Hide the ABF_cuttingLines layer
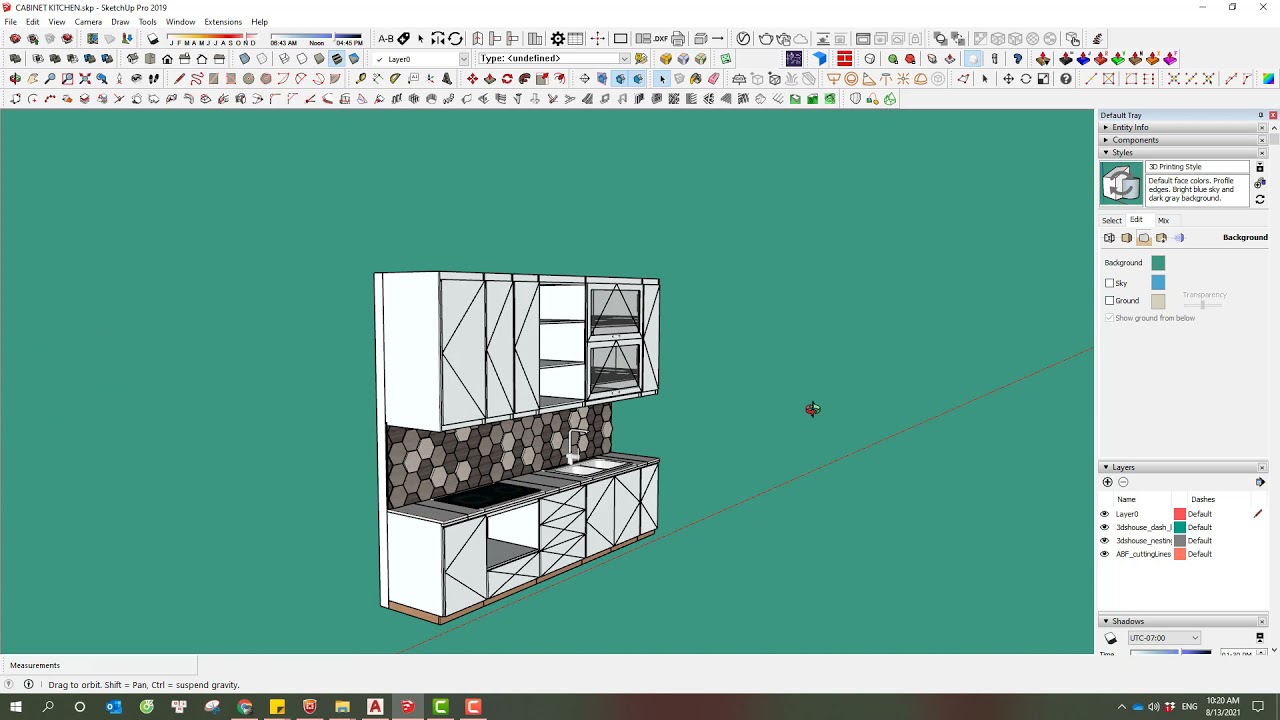This screenshot has width=1280, height=720. click(1105, 554)
